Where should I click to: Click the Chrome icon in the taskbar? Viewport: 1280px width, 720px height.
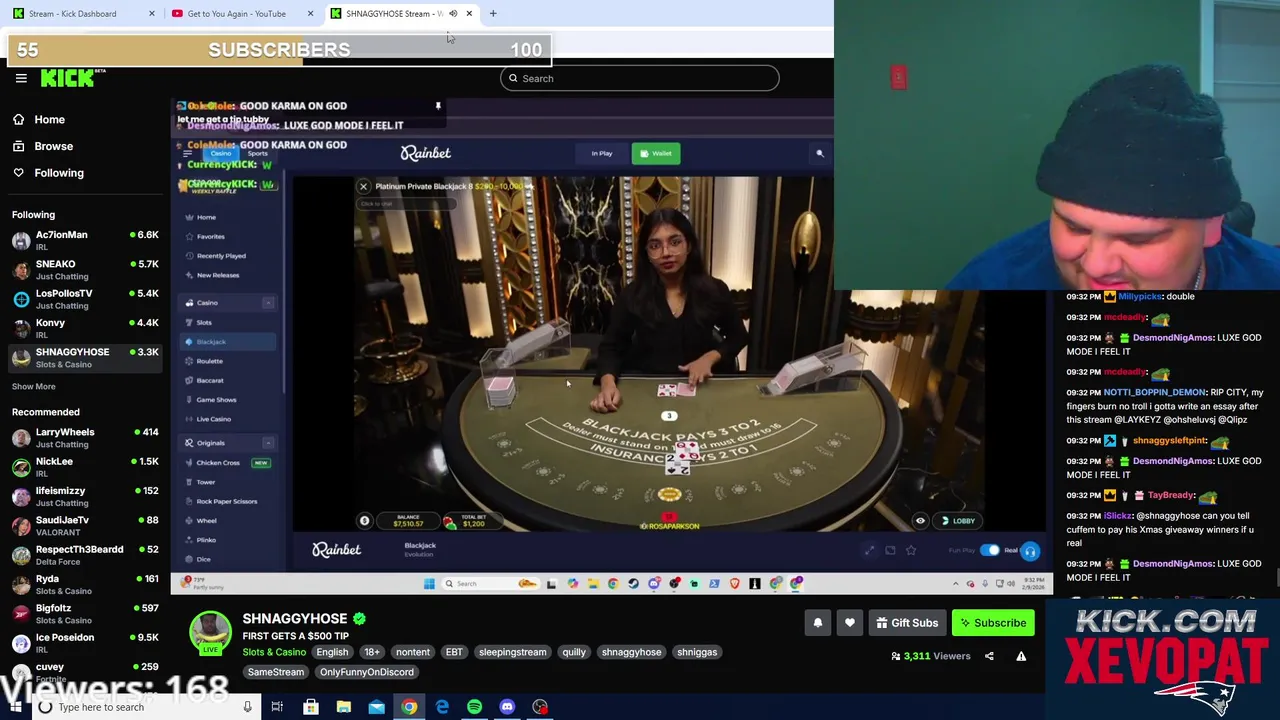coord(409,707)
